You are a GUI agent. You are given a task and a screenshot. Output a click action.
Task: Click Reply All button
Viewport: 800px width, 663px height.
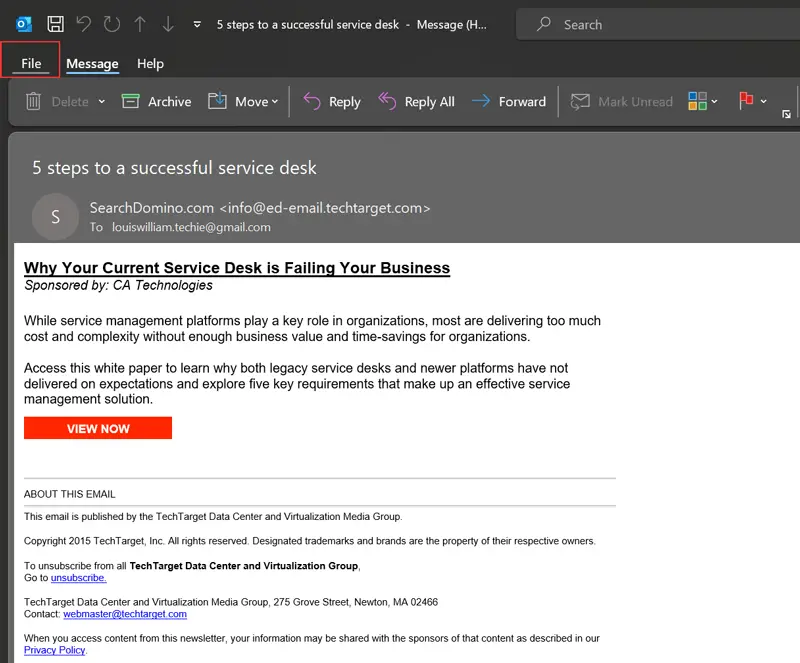pyautogui.click(x=416, y=101)
